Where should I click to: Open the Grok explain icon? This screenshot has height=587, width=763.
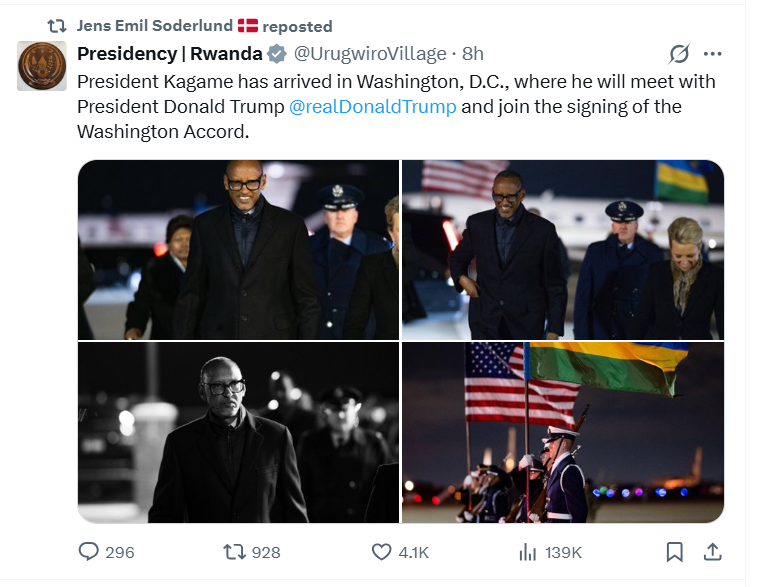(679, 54)
